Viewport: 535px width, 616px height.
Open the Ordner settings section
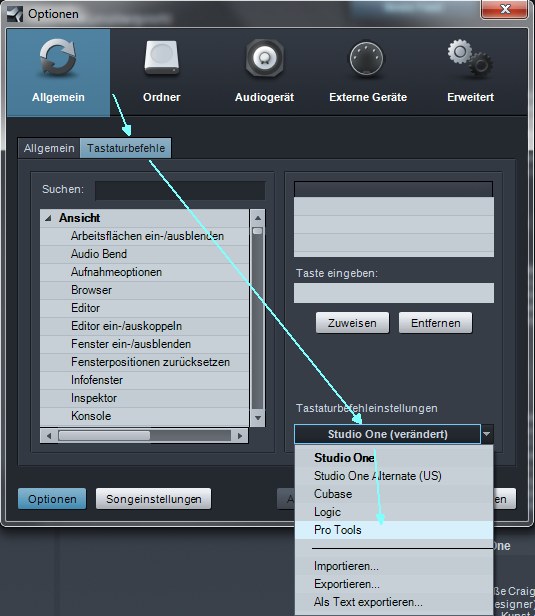[x=161, y=72]
